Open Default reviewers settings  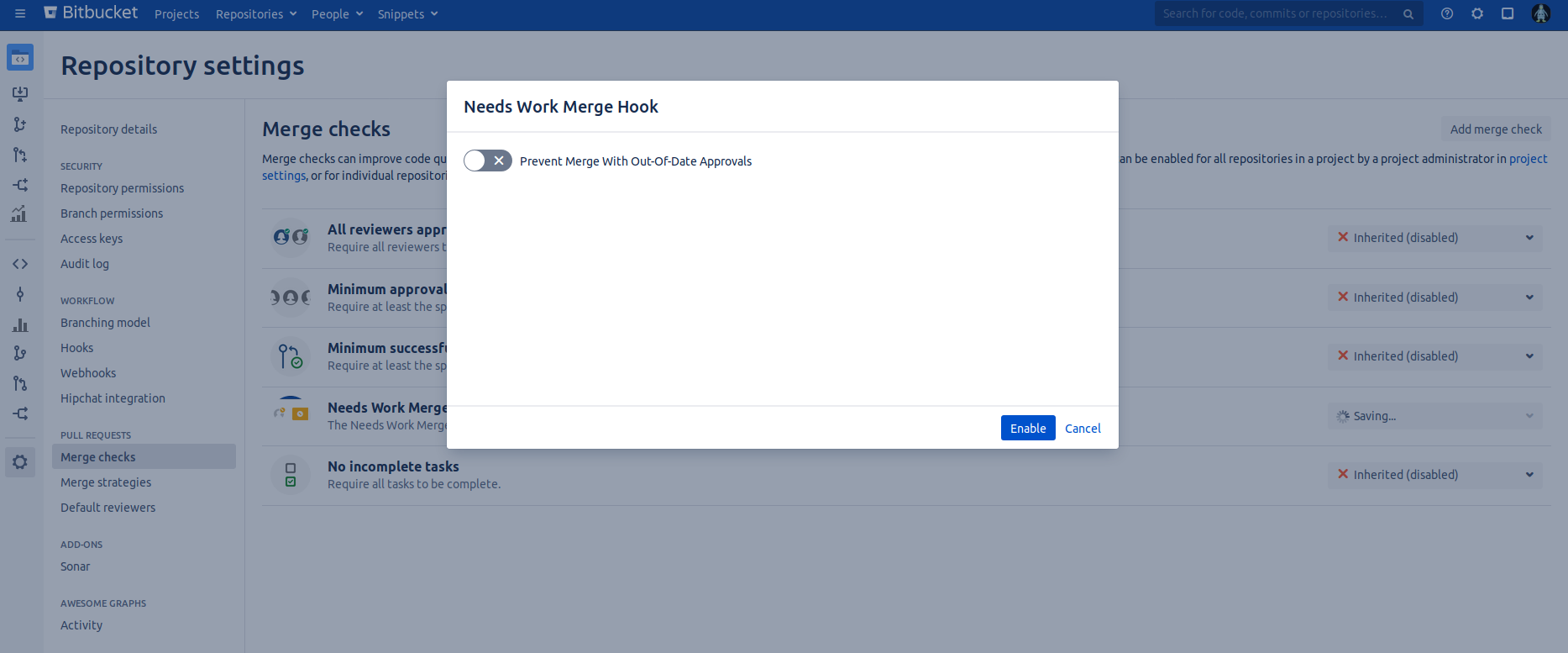108,508
